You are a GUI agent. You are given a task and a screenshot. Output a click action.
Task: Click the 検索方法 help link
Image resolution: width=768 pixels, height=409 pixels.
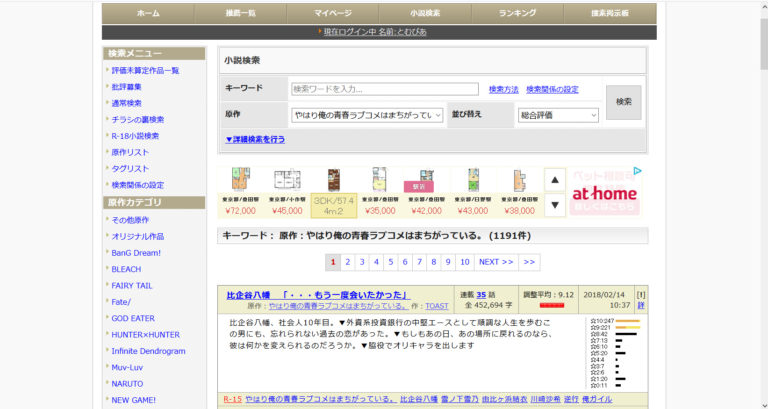click(503, 89)
